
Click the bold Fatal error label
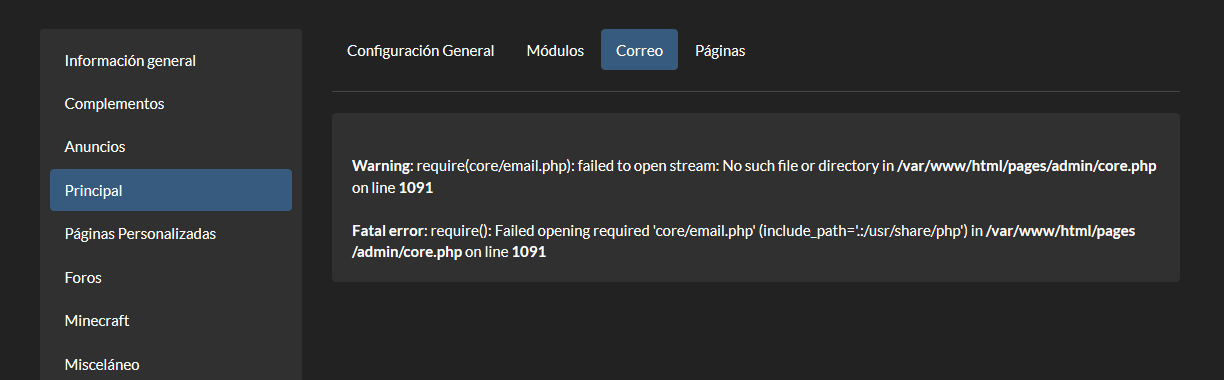point(388,230)
